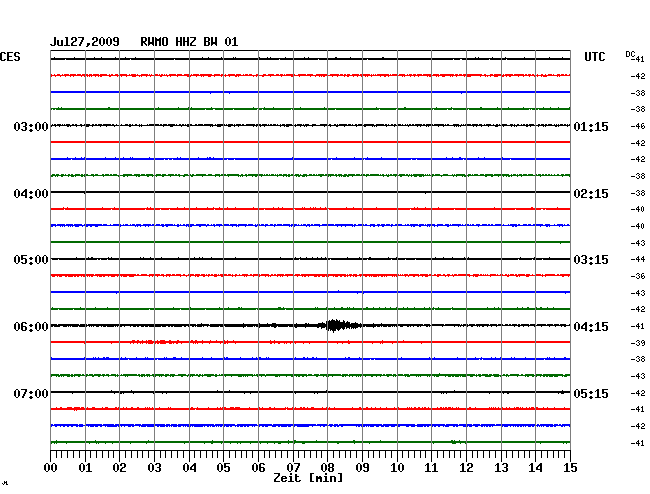Click the seismic event burst on the 06:00 trace
Screen dimensions: 650x494
coord(338,326)
